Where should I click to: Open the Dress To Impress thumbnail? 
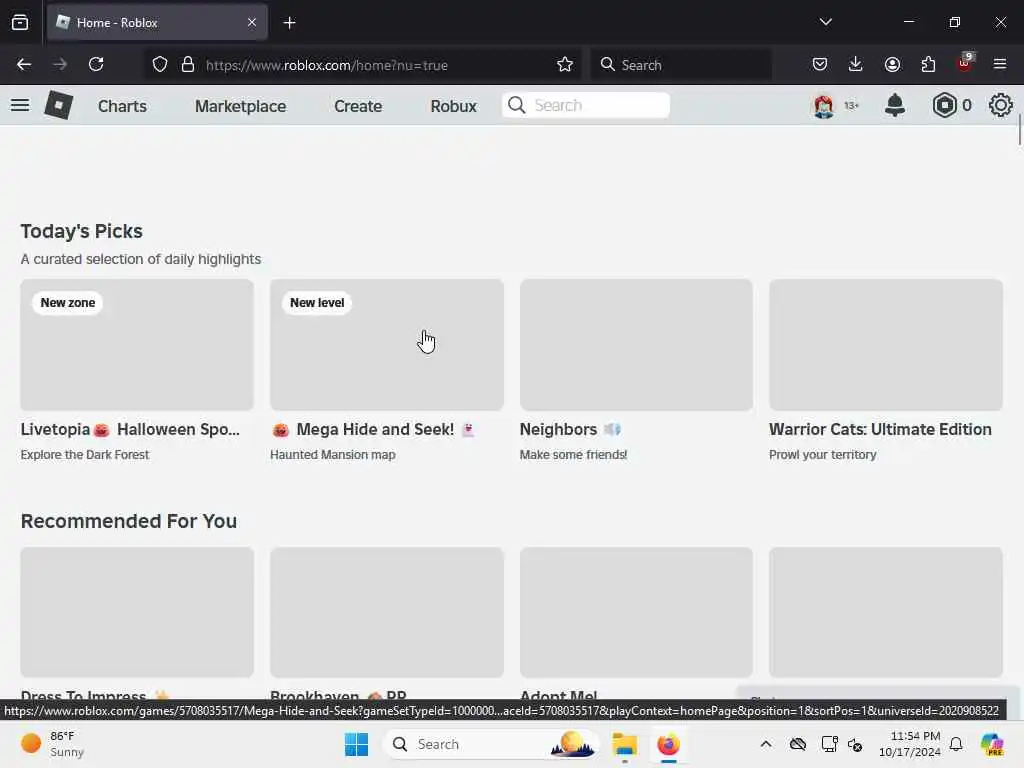137,613
